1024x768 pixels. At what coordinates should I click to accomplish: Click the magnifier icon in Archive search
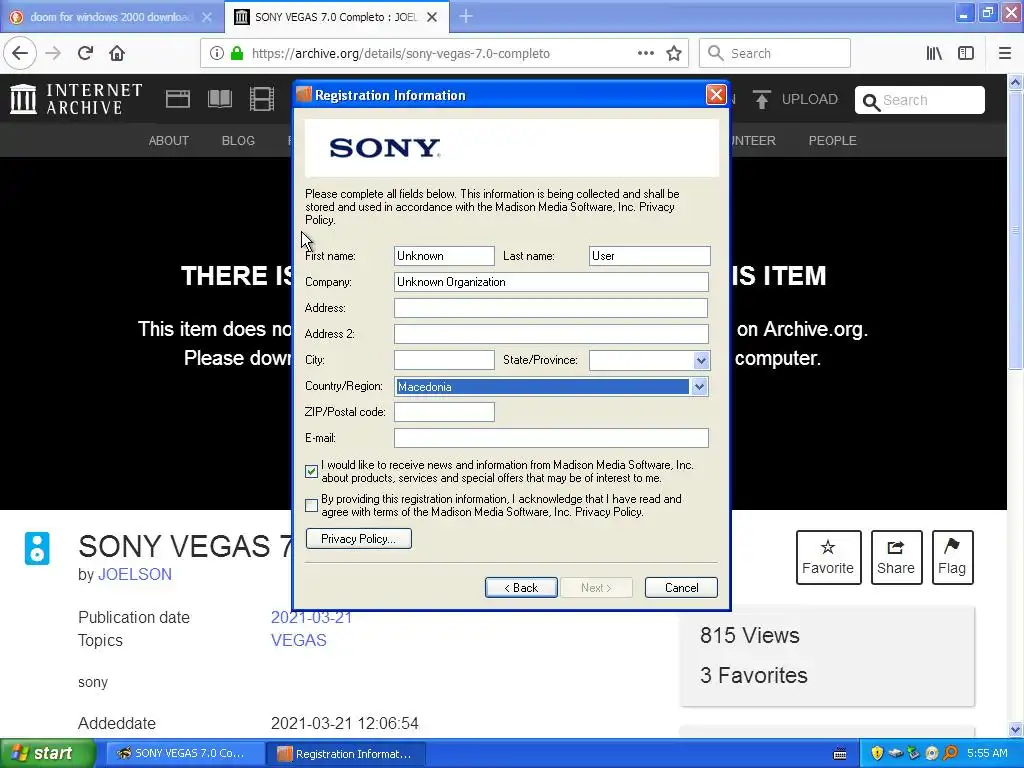tap(871, 102)
